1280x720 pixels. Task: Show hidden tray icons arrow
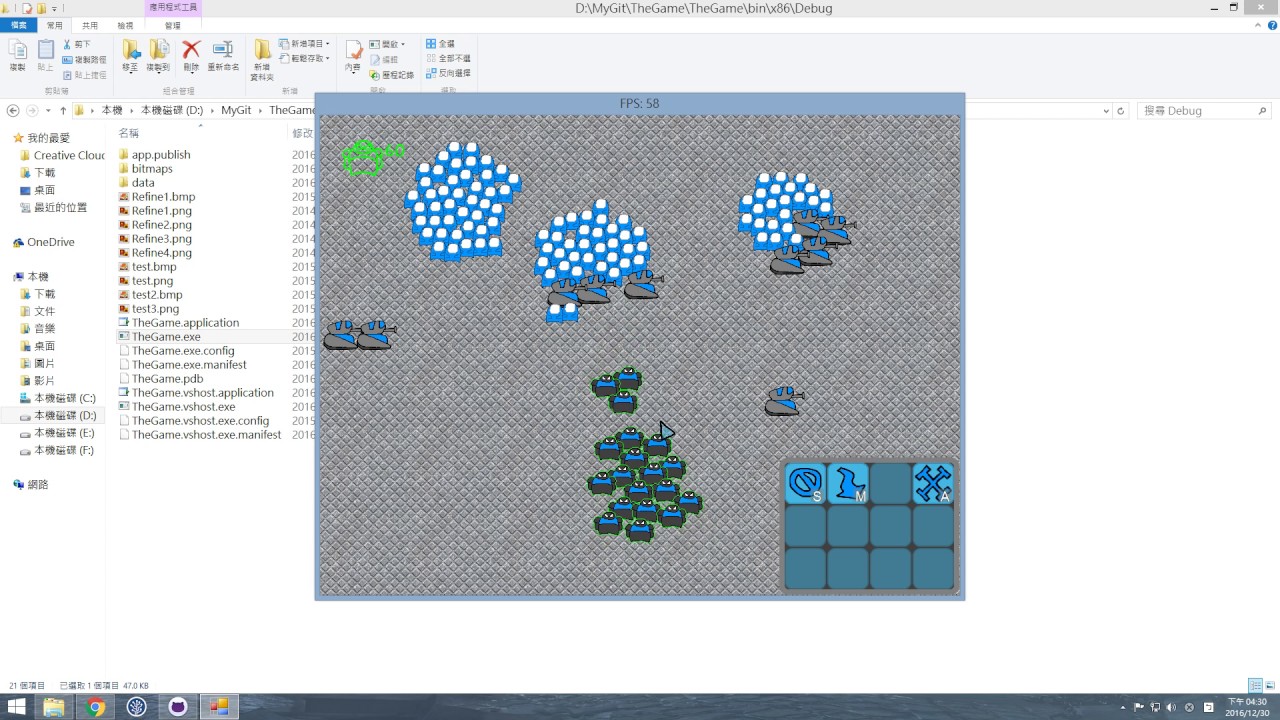[x=1121, y=707]
